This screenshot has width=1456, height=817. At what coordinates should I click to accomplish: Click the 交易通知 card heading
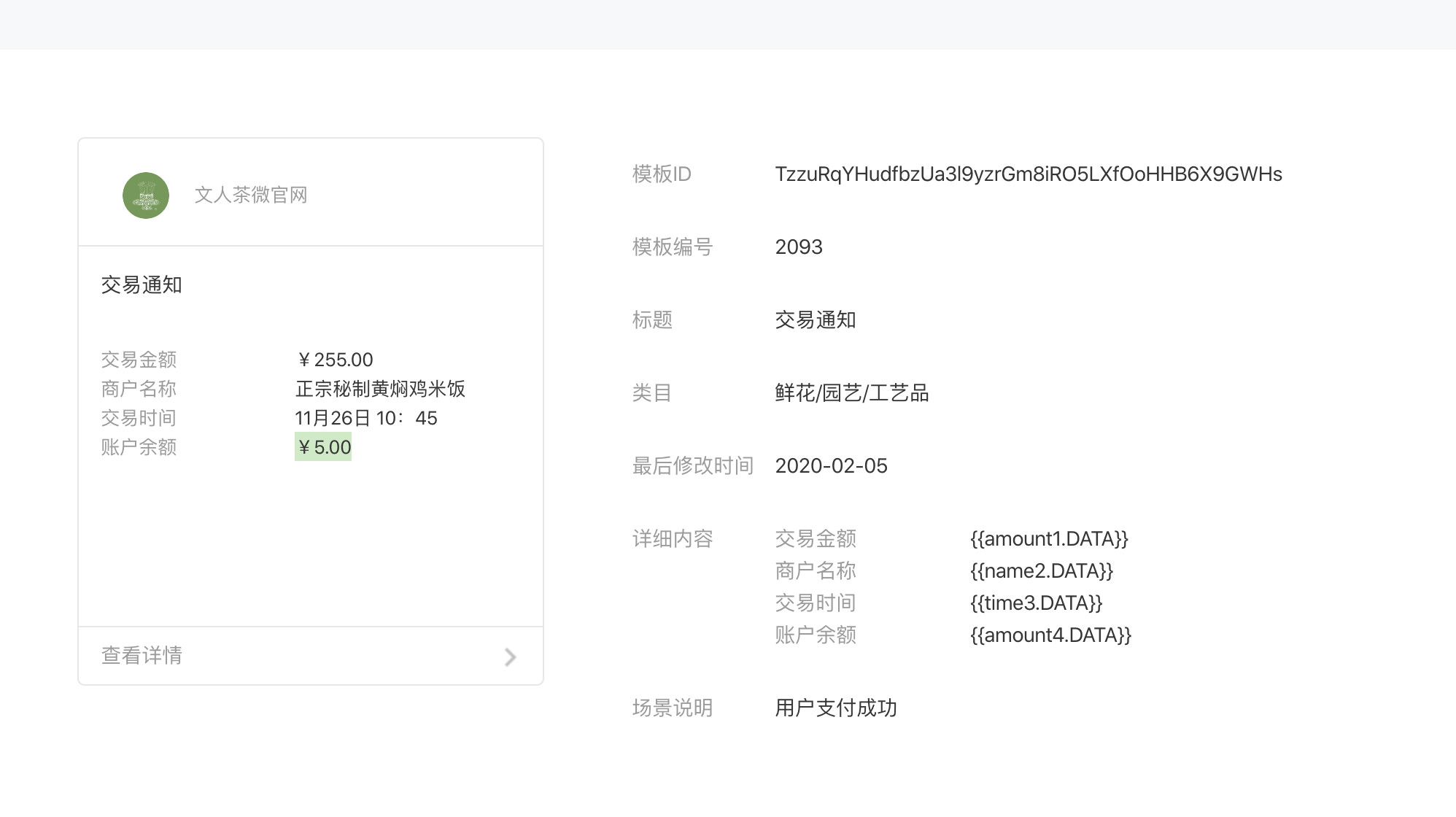[142, 285]
